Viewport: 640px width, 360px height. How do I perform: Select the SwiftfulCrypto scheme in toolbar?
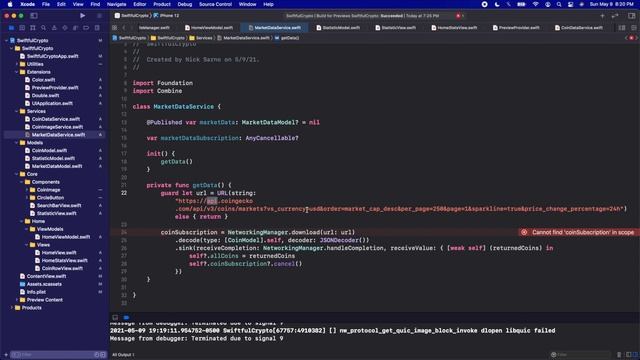pyautogui.click(x=132, y=16)
